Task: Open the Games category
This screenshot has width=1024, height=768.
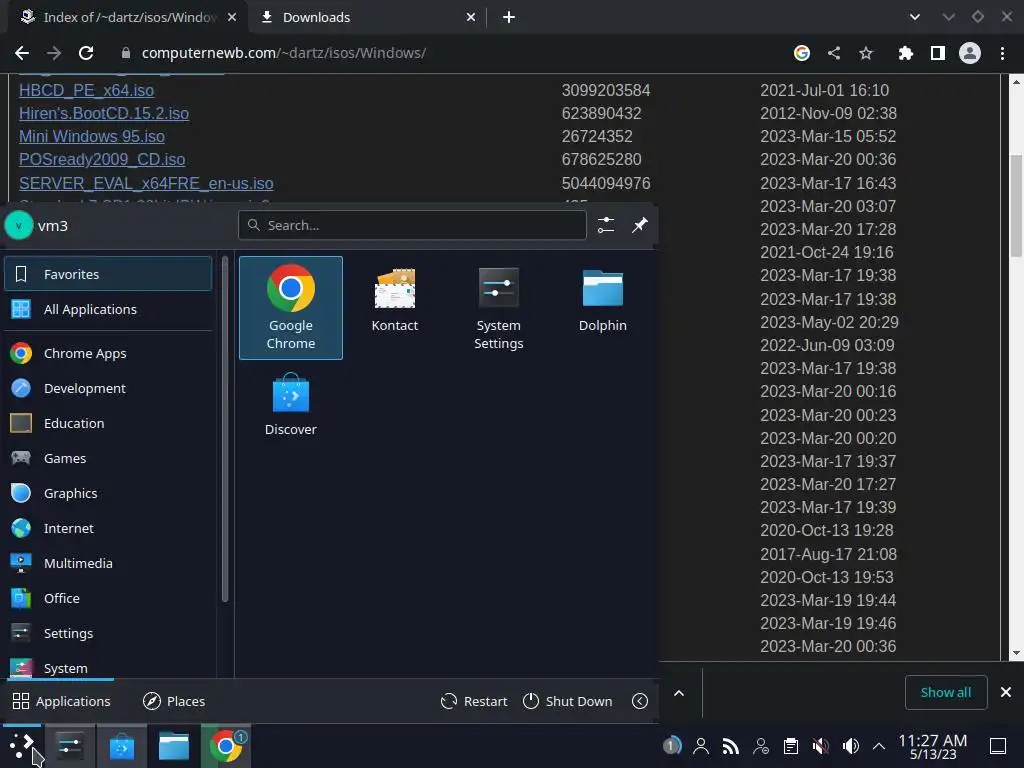Action: click(x=108, y=458)
